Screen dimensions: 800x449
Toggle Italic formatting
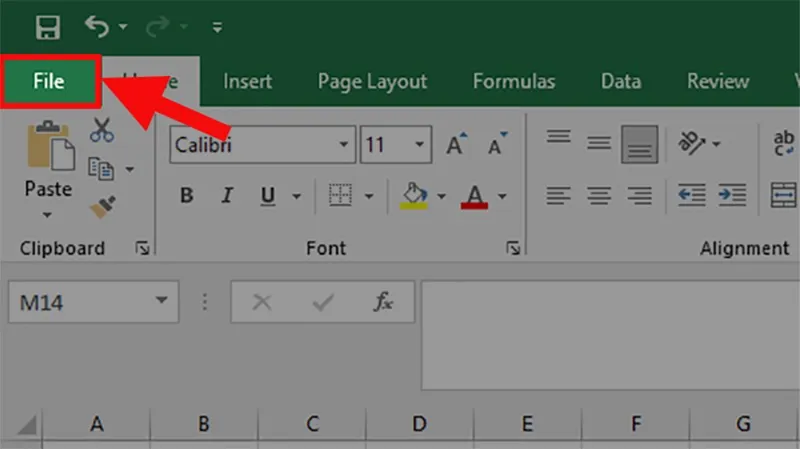[x=227, y=196]
